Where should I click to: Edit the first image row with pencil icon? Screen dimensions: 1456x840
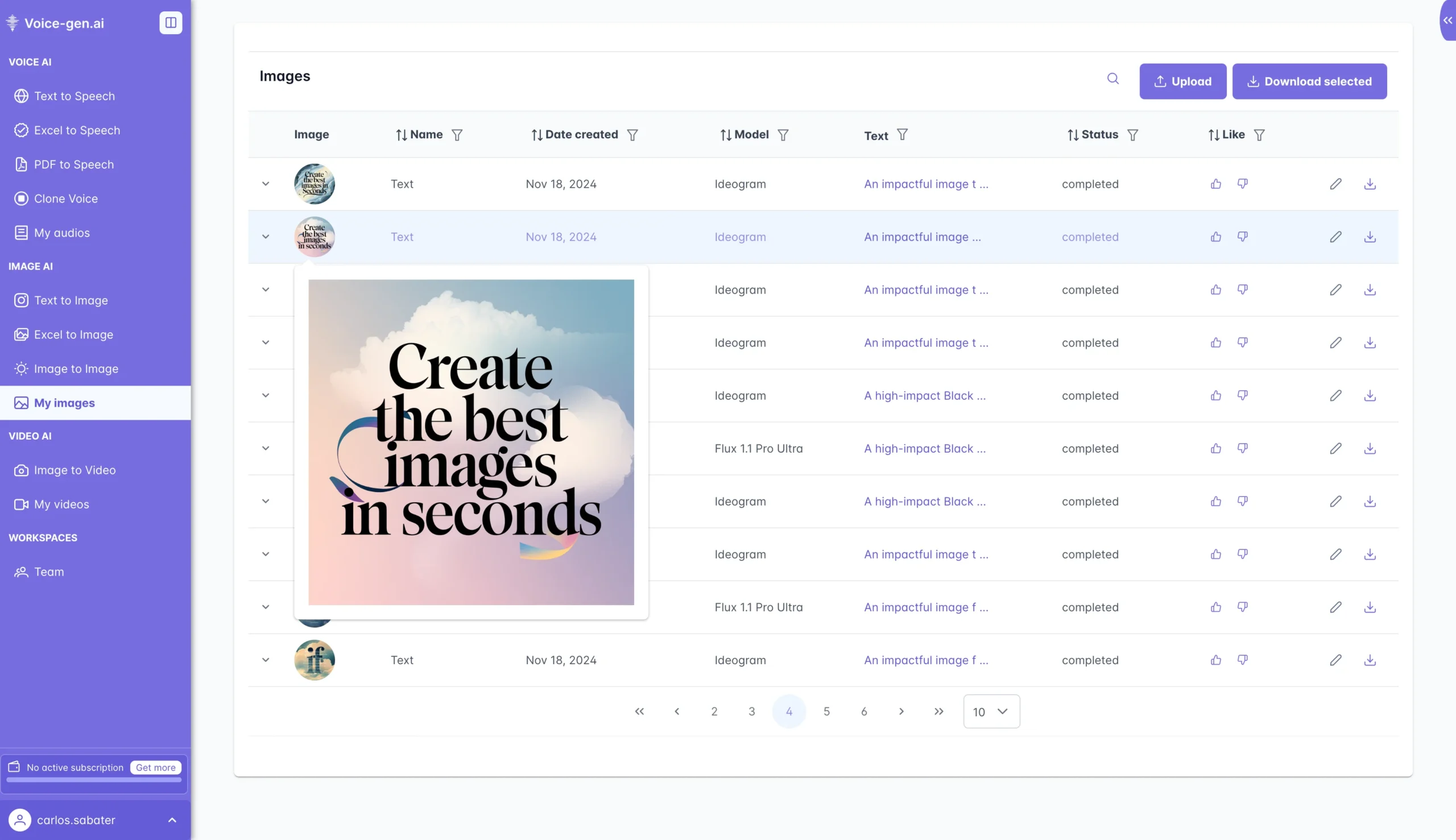pos(1335,184)
